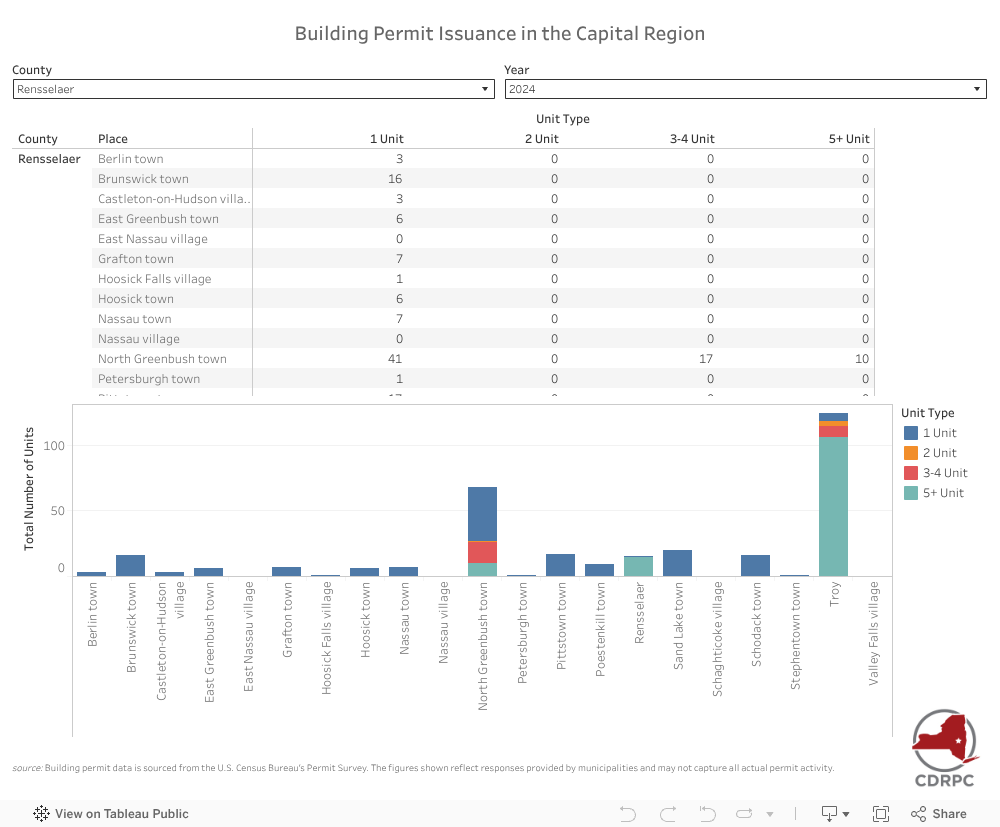Open the County dropdown showing Rensselaer

point(253,89)
